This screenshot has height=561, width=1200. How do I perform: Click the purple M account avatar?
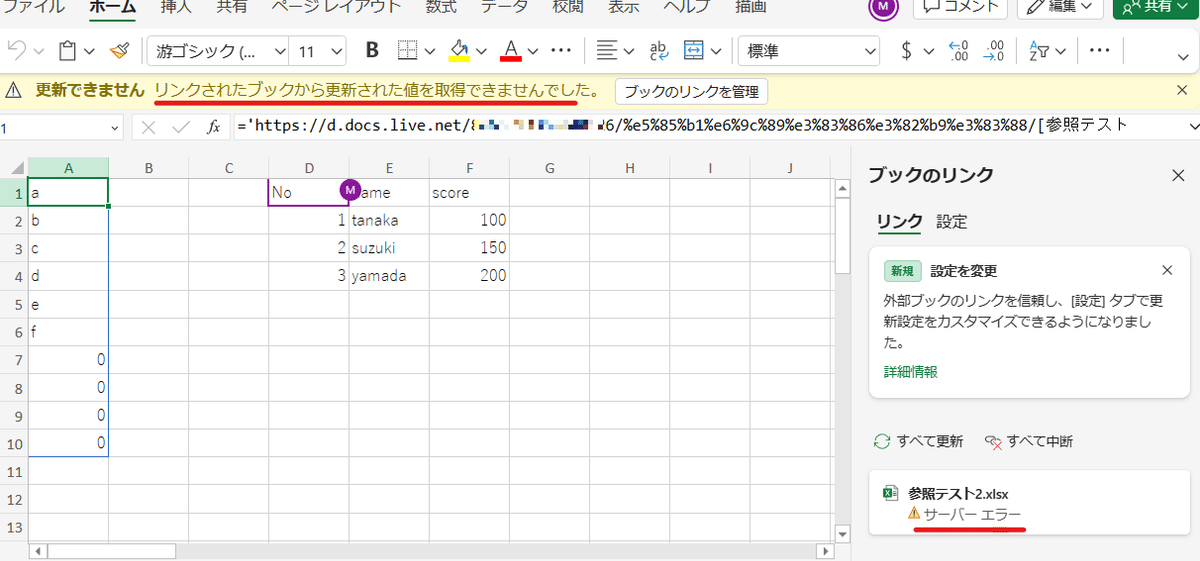click(x=884, y=6)
